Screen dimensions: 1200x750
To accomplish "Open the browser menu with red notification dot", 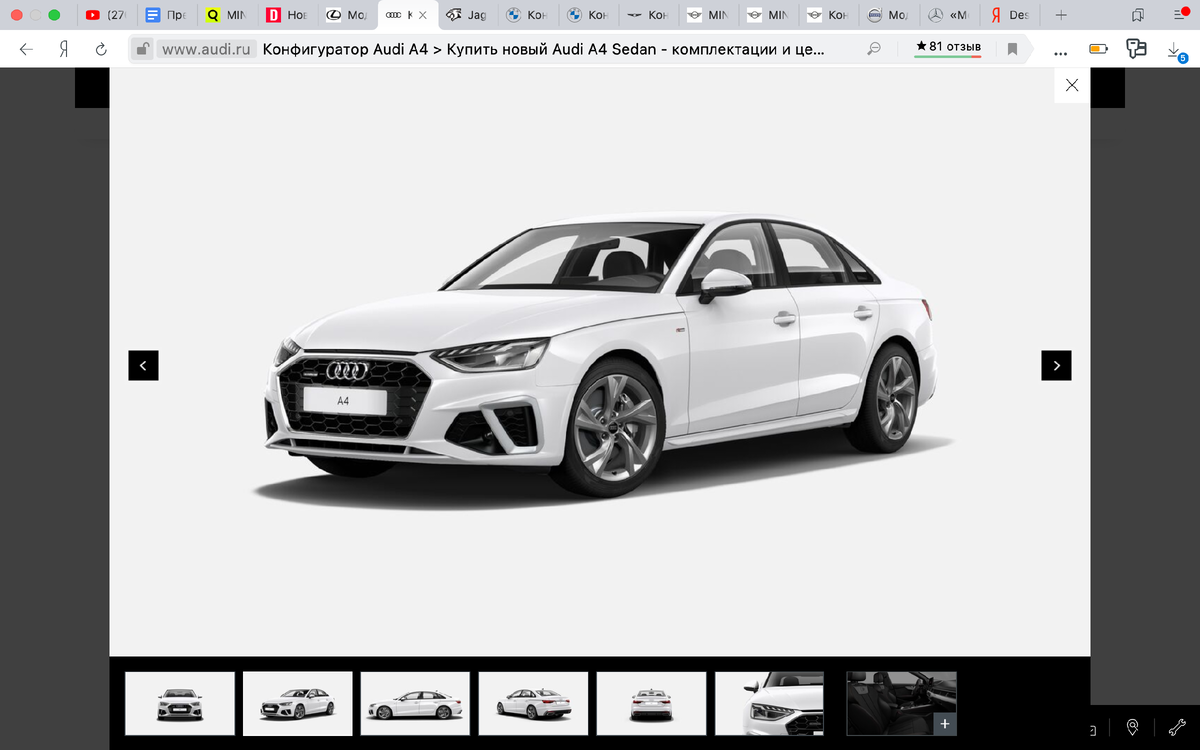I will [x=1180, y=14].
